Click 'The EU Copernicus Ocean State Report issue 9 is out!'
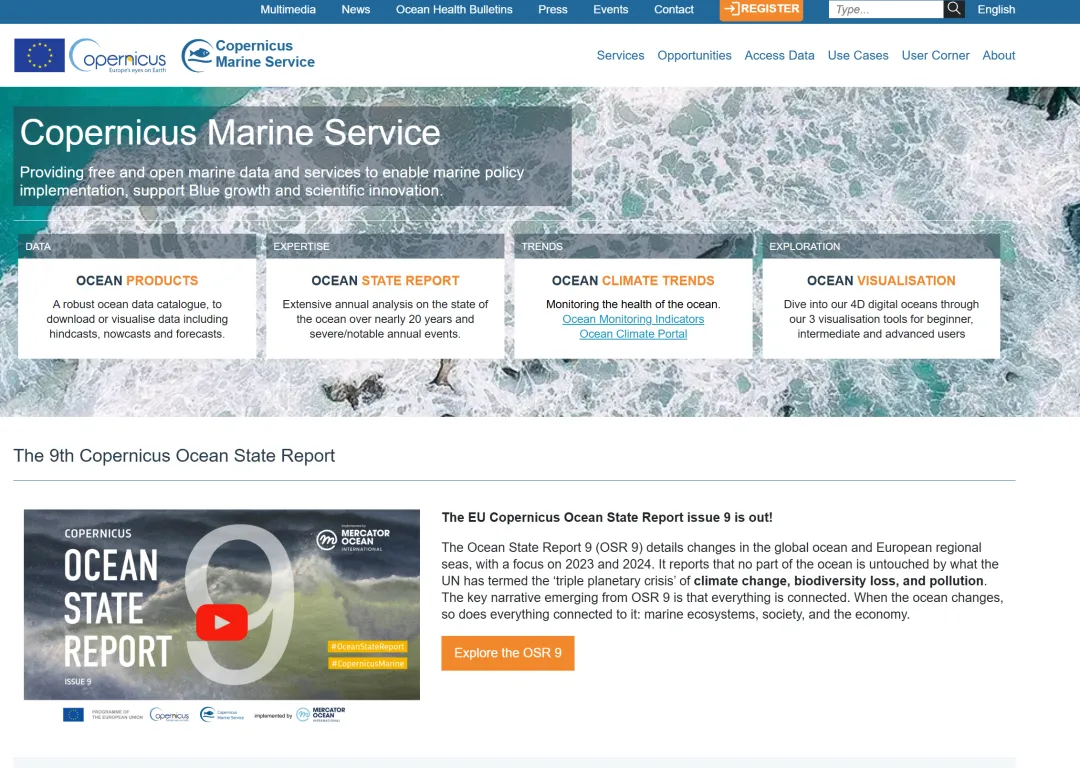This screenshot has width=1080, height=768. click(x=607, y=517)
